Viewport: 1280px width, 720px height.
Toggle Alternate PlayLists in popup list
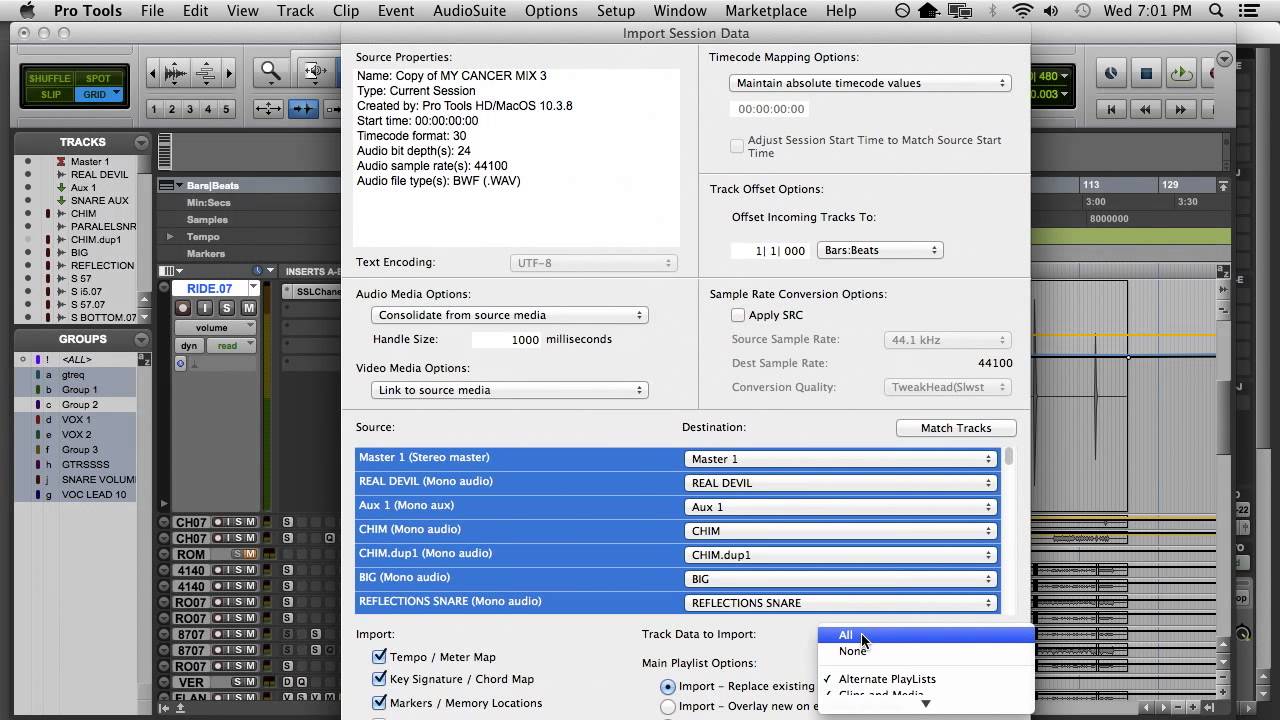926,679
